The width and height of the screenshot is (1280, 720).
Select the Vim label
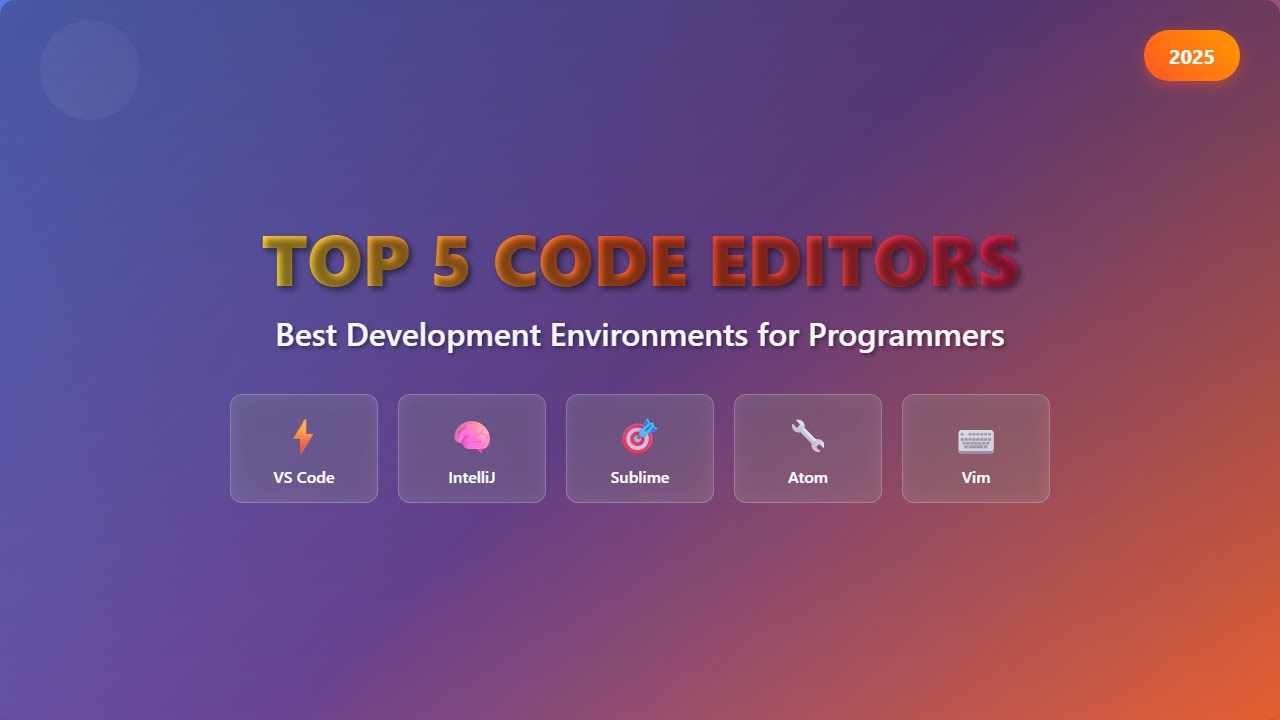click(x=976, y=478)
